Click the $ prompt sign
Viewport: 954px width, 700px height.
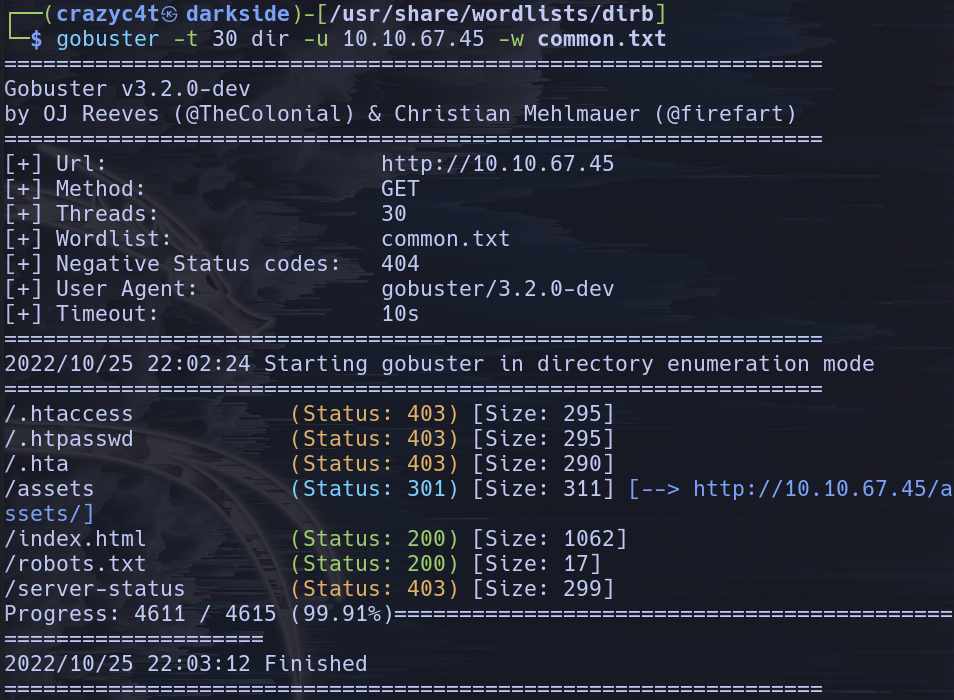click(x=37, y=40)
